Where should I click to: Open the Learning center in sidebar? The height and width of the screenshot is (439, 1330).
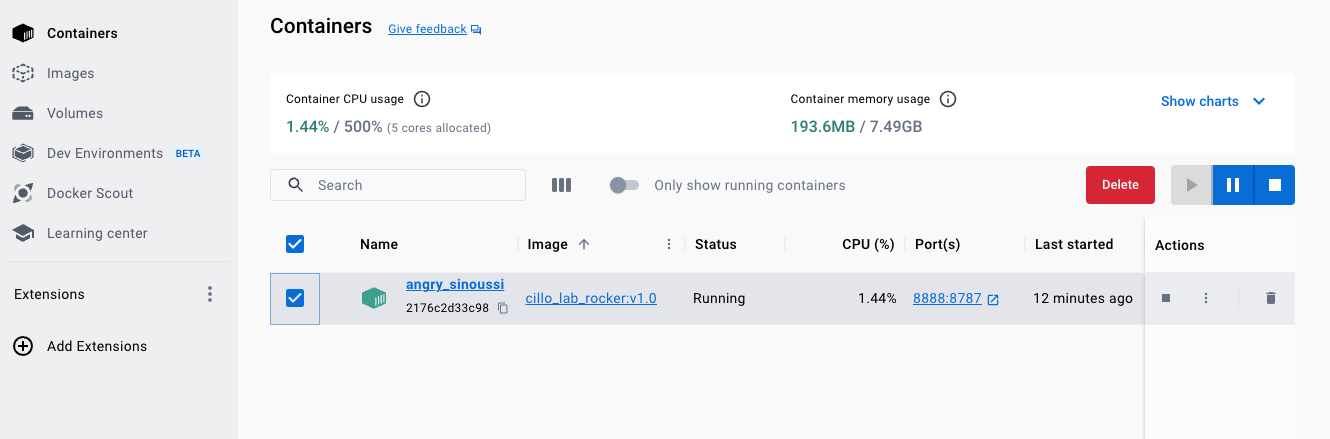click(x=97, y=233)
